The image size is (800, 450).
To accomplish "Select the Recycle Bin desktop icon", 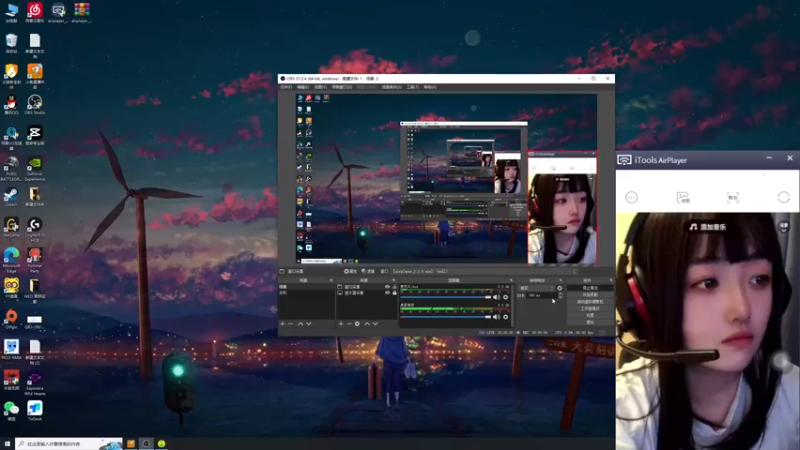I will (11, 44).
